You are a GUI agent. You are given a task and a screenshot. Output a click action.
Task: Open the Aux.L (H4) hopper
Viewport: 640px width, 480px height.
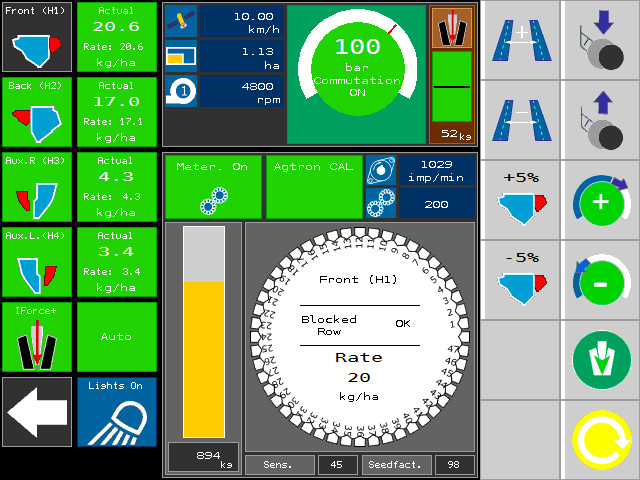(x=37, y=262)
